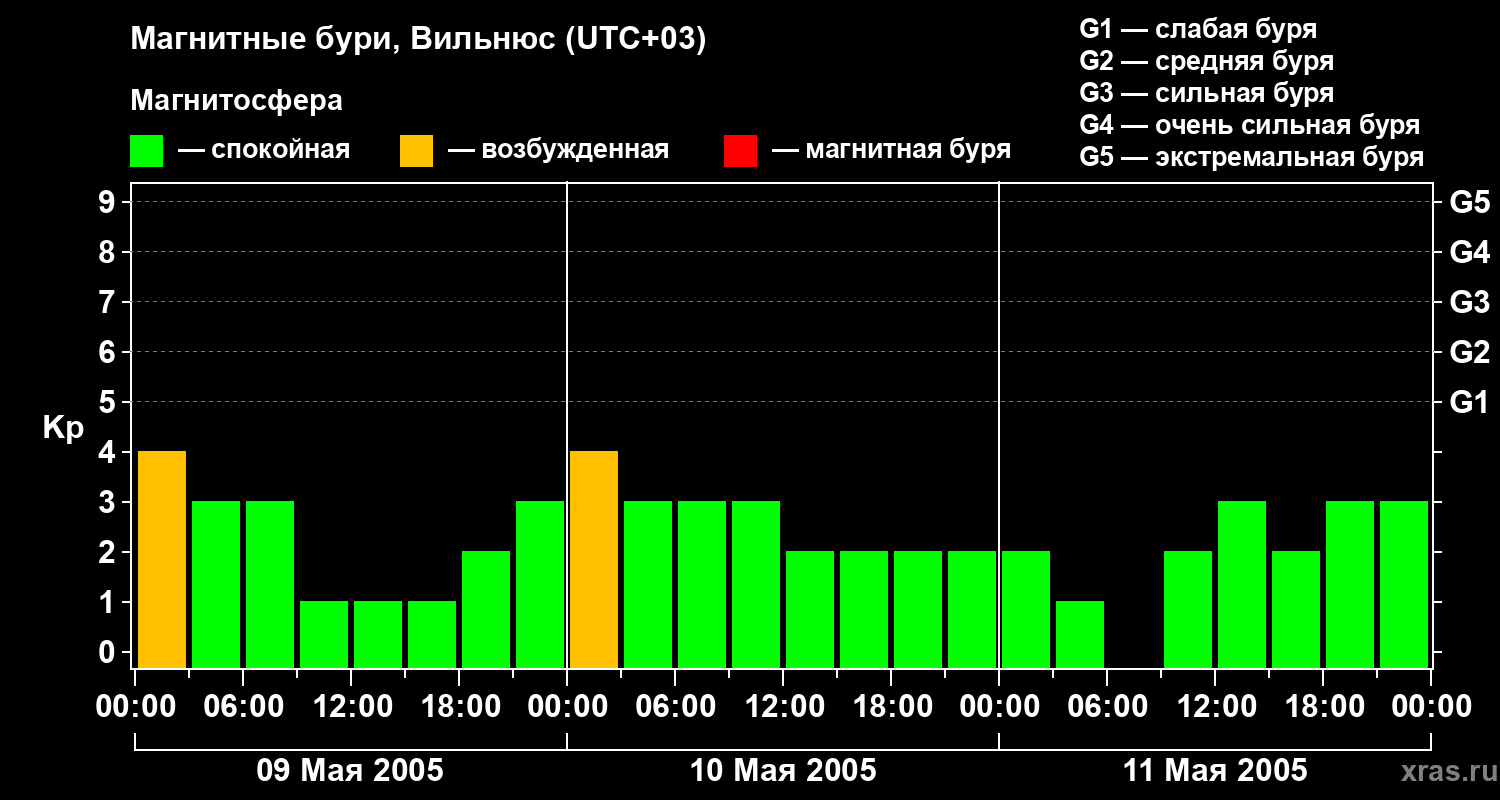This screenshot has width=1500, height=800.
Task: Click the 'G5 — экстремальная буря' legend line
Action: (1251, 157)
